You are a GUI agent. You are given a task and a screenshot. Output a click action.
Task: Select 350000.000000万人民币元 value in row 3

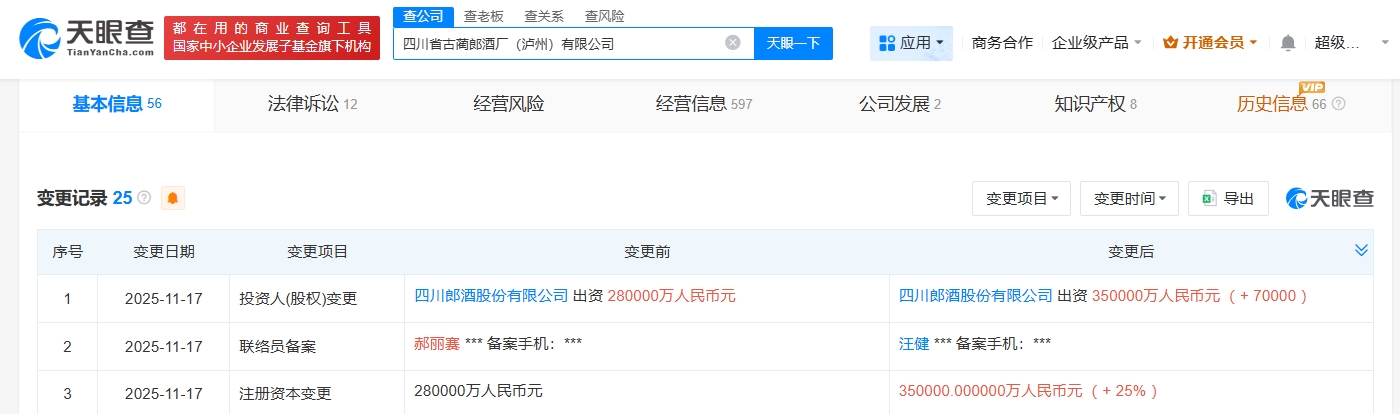point(989,392)
